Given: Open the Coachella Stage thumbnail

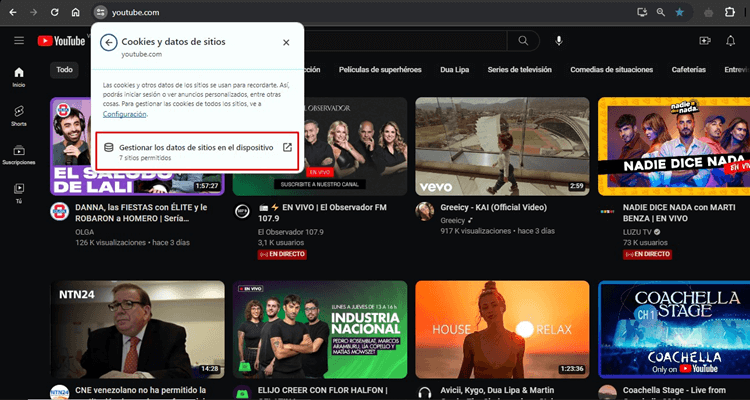Looking at the screenshot, I should pyautogui.click(x=674, y=330).
